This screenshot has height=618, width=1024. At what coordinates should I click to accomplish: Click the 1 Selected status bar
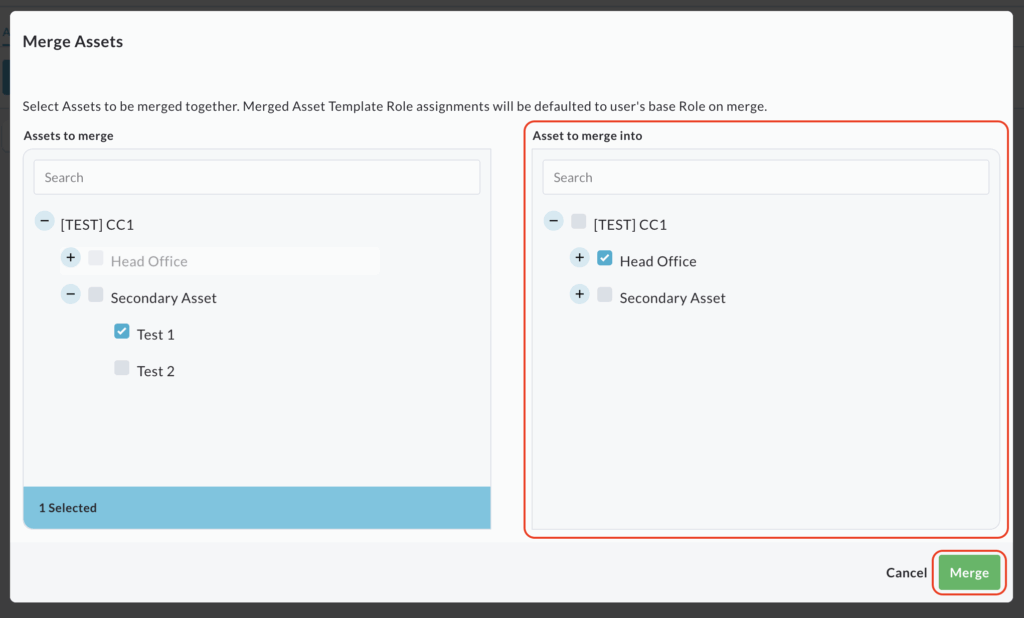(x=257, y=508)
